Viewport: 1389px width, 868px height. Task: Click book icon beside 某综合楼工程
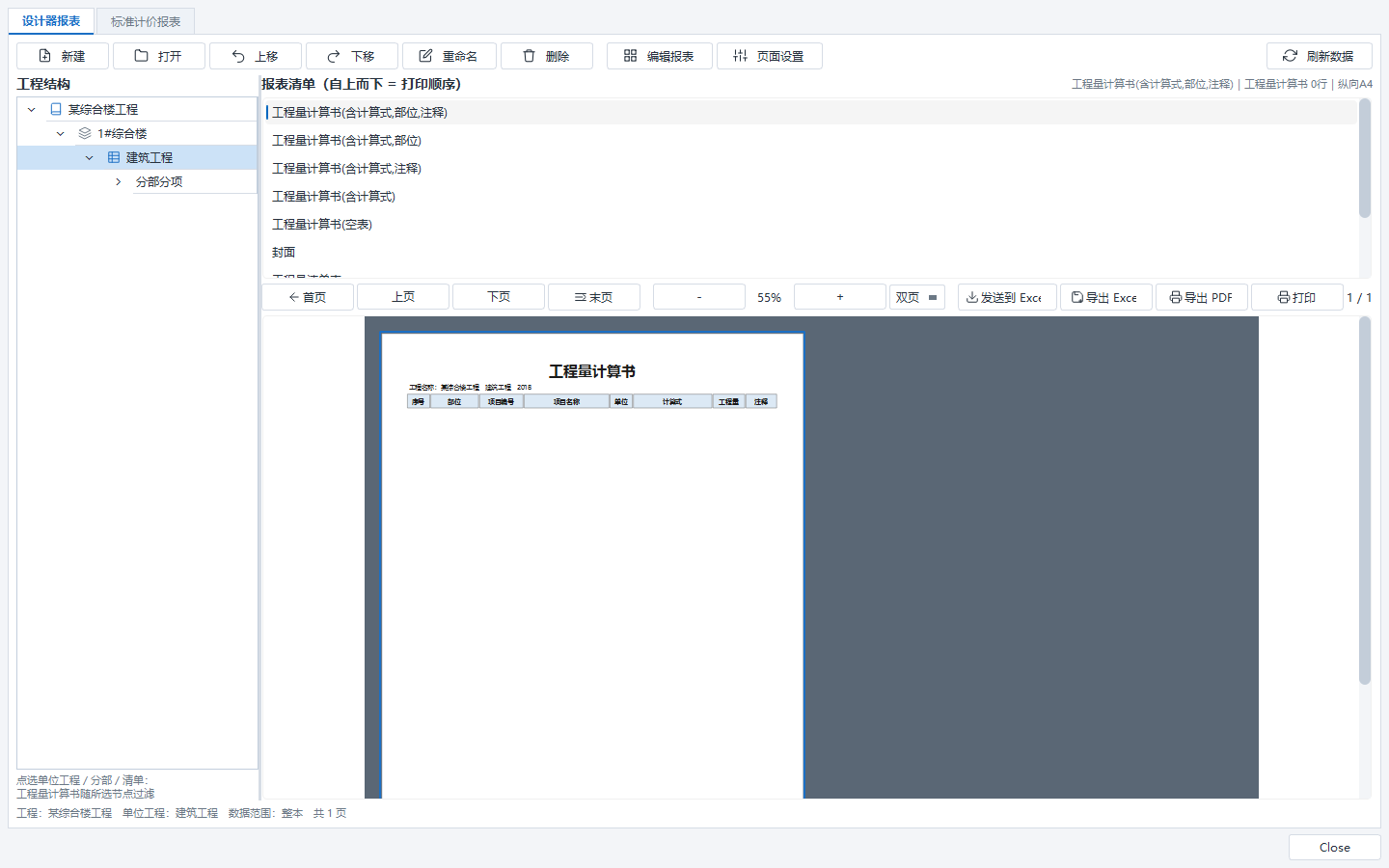point(56,110)
